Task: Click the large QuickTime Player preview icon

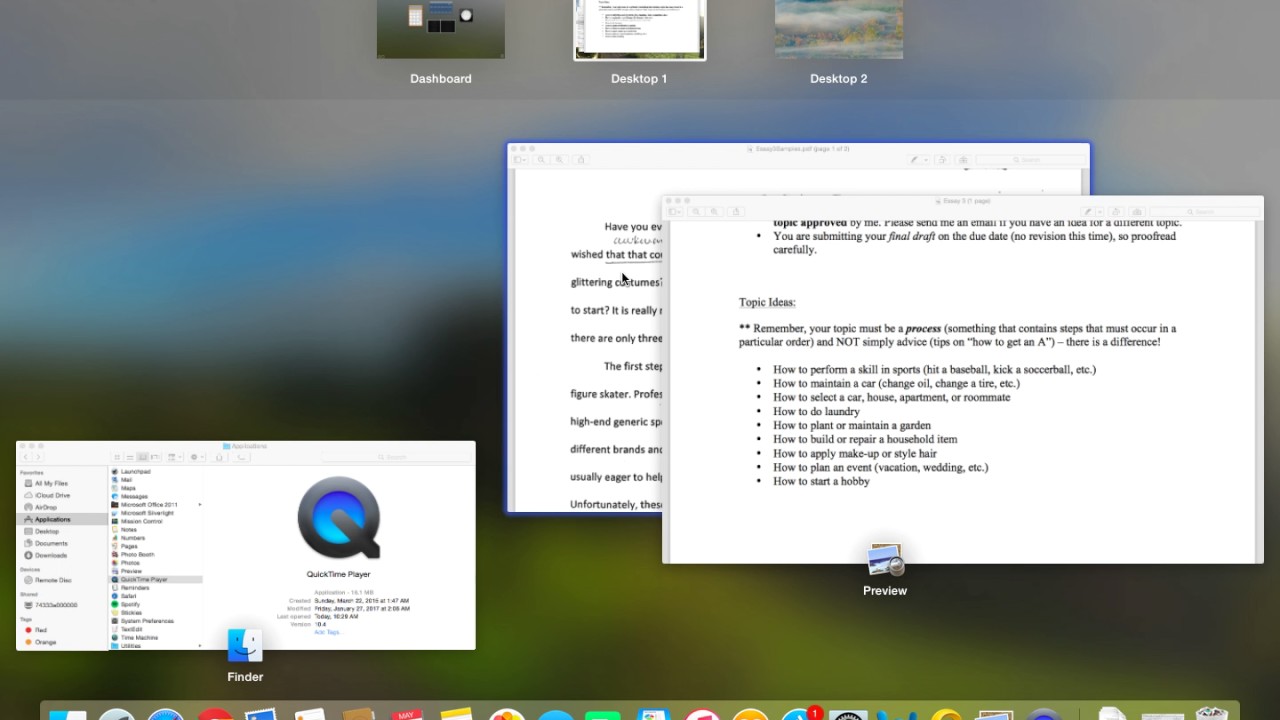Action: coord(339,518)
